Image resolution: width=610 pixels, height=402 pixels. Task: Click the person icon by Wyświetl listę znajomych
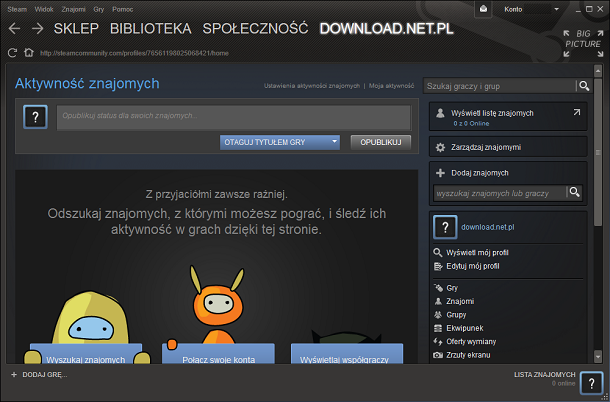[x=440, y=113]
